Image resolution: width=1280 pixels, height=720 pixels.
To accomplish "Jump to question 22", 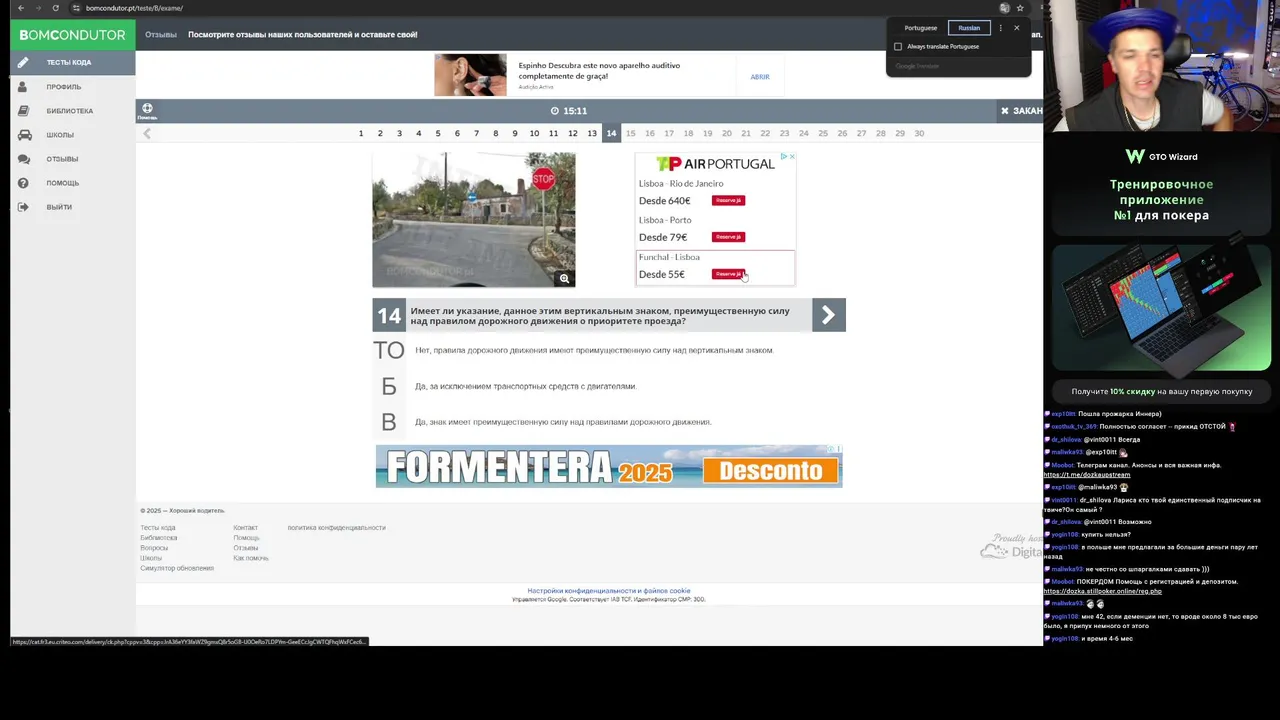I will (765, 133).
